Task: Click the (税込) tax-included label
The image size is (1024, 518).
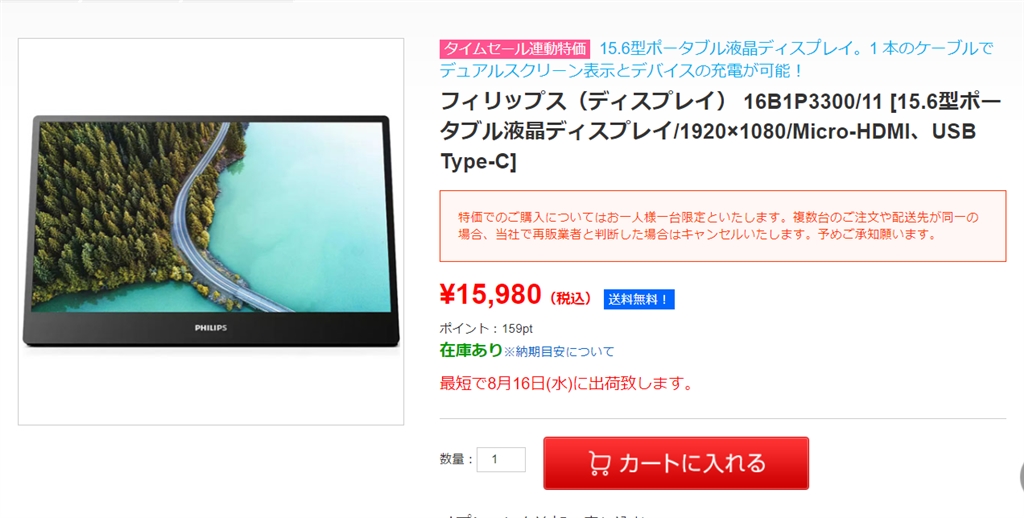Action: tap(571, 299)
